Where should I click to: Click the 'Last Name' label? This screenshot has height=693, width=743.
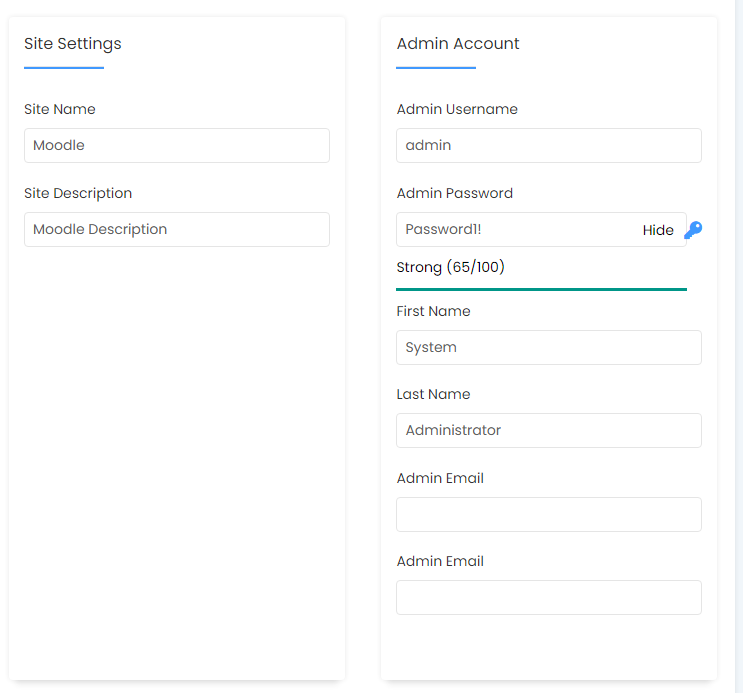[433, 394]
